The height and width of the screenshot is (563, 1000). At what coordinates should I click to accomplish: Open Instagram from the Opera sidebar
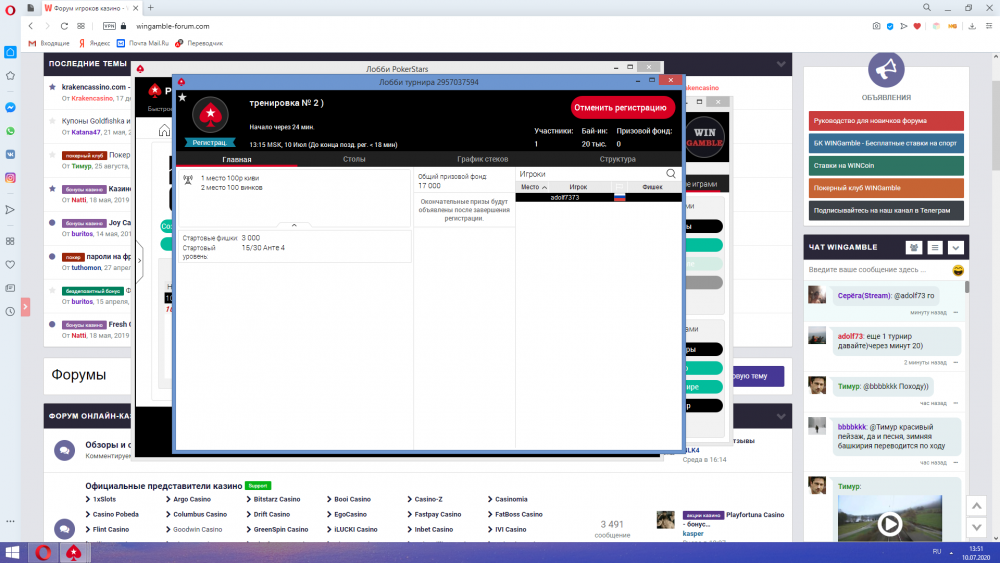pos(10,177)
